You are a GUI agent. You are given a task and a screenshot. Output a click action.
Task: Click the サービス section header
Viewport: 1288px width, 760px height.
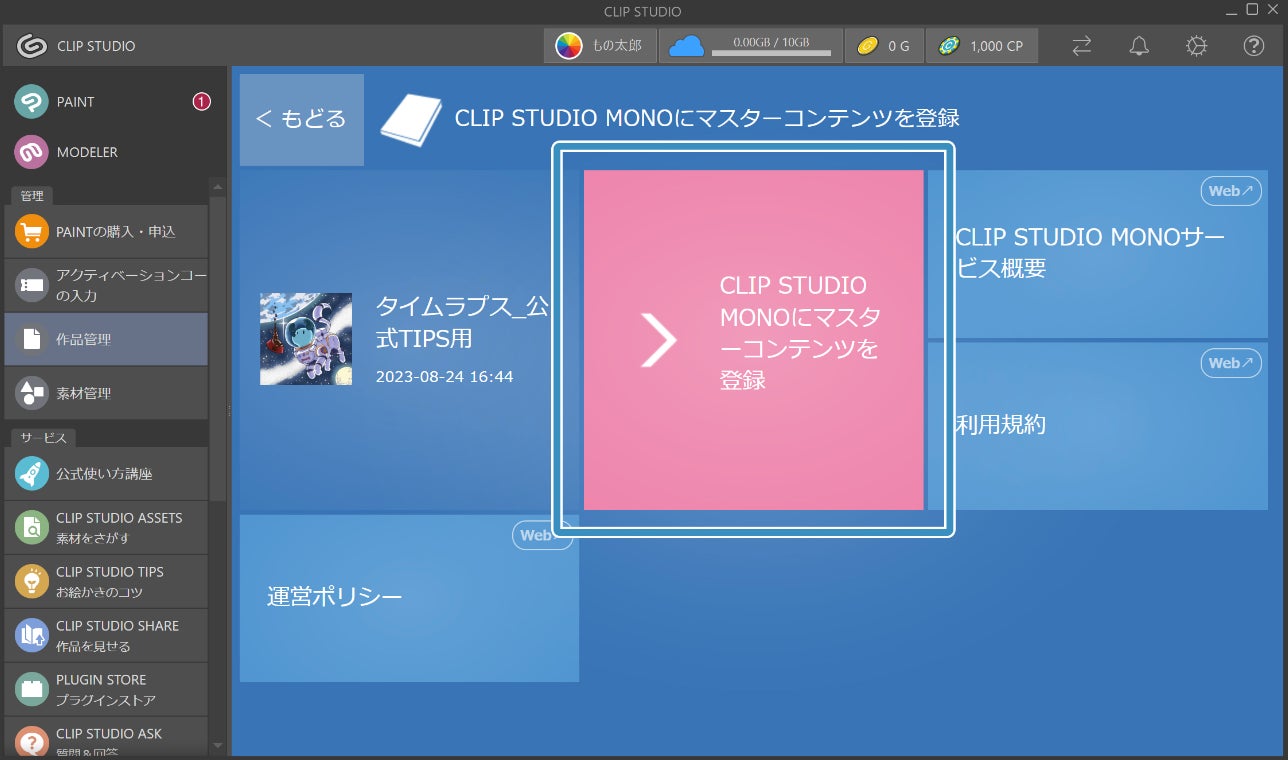(43, 438)
